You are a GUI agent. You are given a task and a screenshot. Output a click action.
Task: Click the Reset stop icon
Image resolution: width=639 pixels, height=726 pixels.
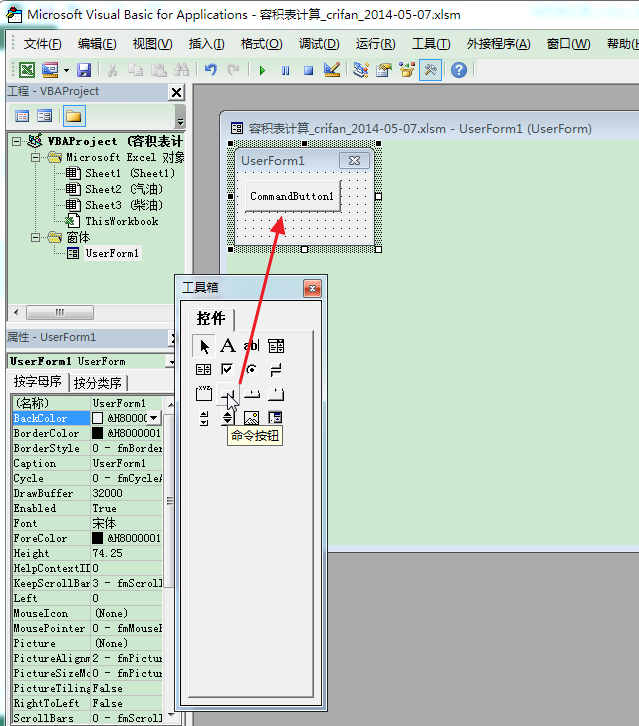coord(308,70)
